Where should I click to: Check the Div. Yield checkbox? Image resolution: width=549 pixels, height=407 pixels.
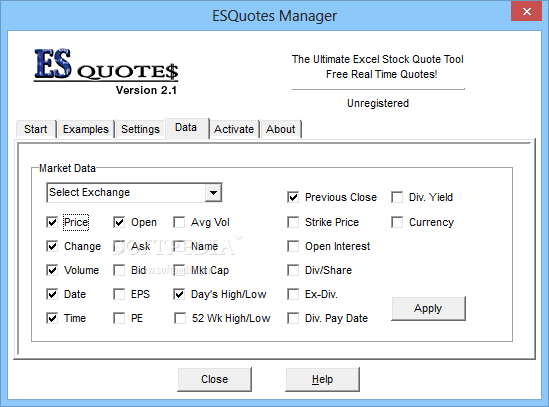397,197
